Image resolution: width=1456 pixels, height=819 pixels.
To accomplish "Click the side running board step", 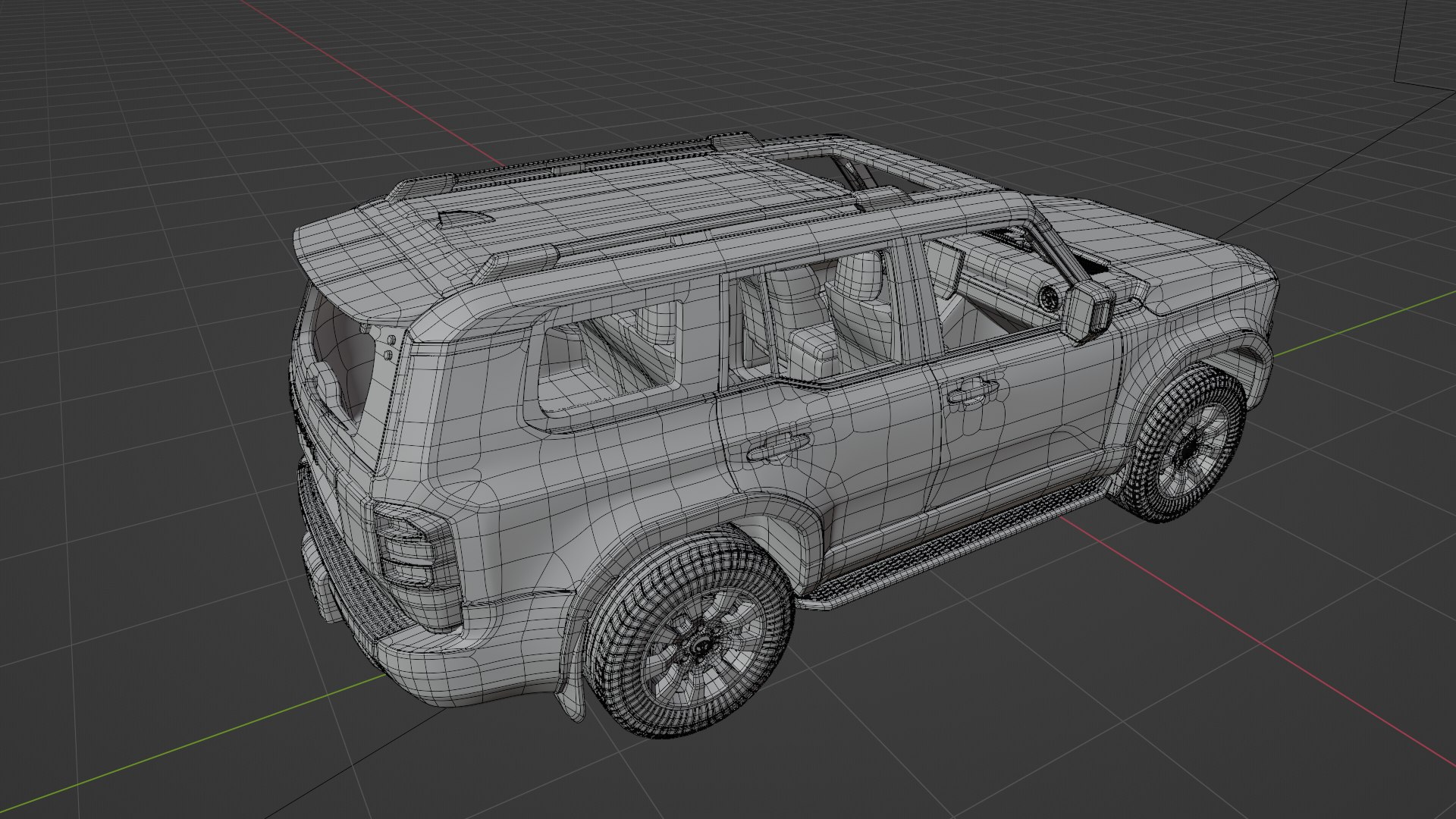I will [x=955, y=543].
